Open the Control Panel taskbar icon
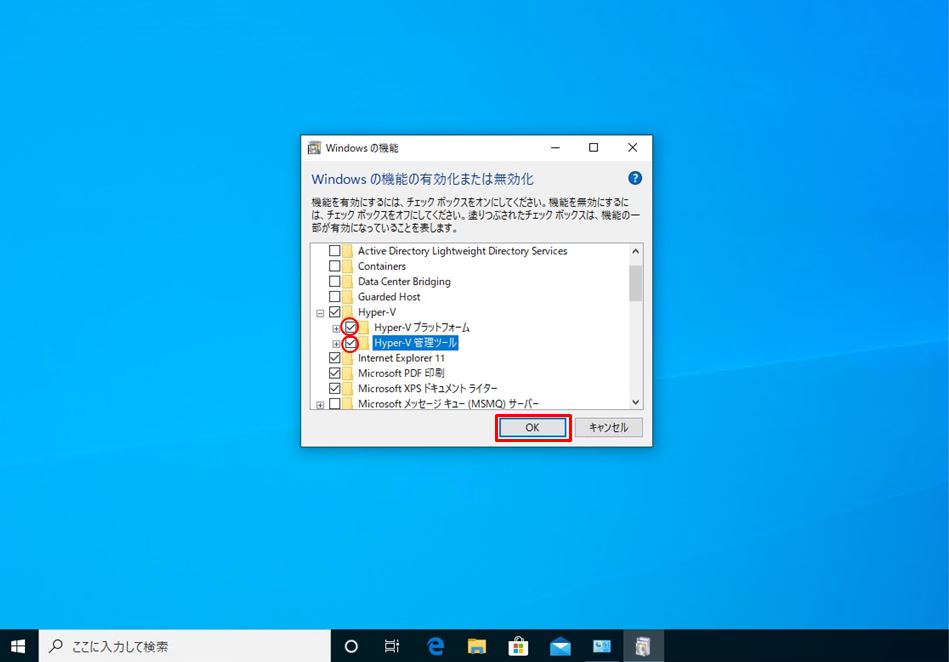 coord(602,646)
